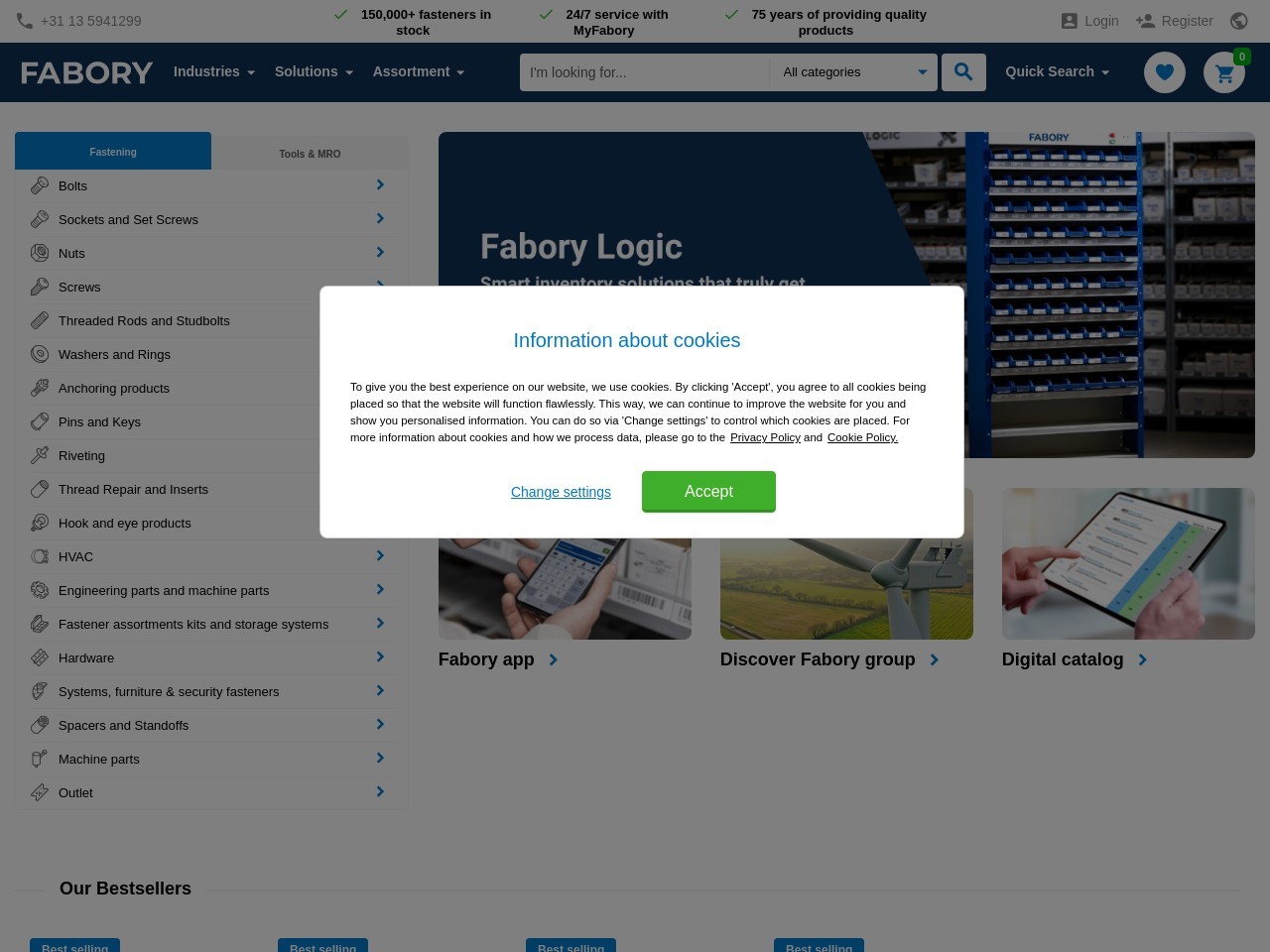1270x952 pixels.
Task: Open the favorites heart icon
Action: (x=1165, y=72)
